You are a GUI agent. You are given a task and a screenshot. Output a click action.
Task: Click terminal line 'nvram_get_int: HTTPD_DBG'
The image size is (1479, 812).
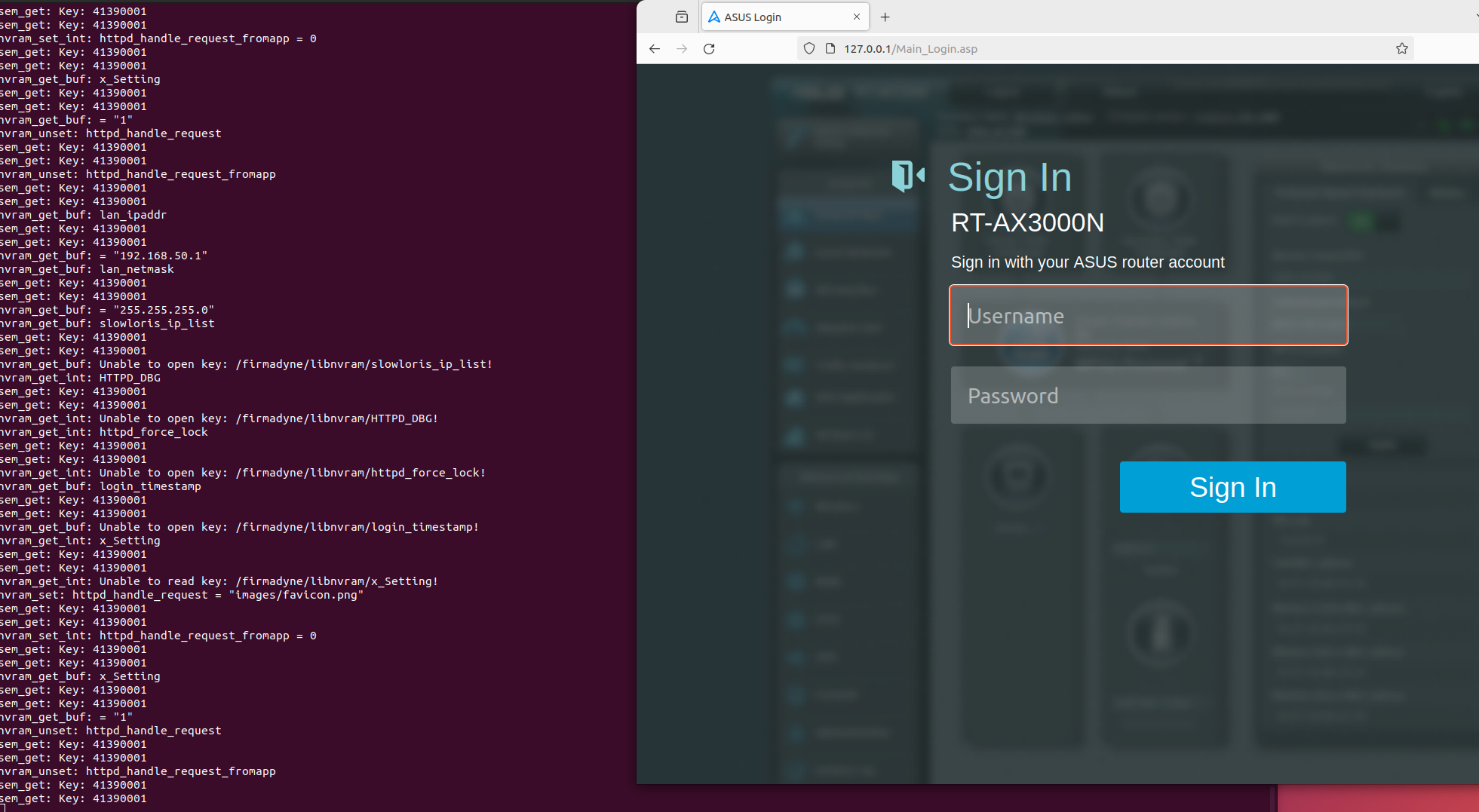tap(80, 378)
